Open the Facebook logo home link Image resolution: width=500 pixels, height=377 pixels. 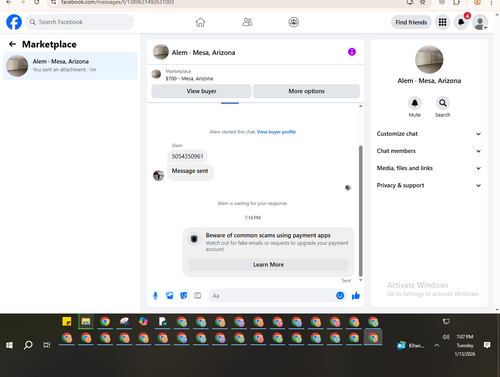[14, 22]
